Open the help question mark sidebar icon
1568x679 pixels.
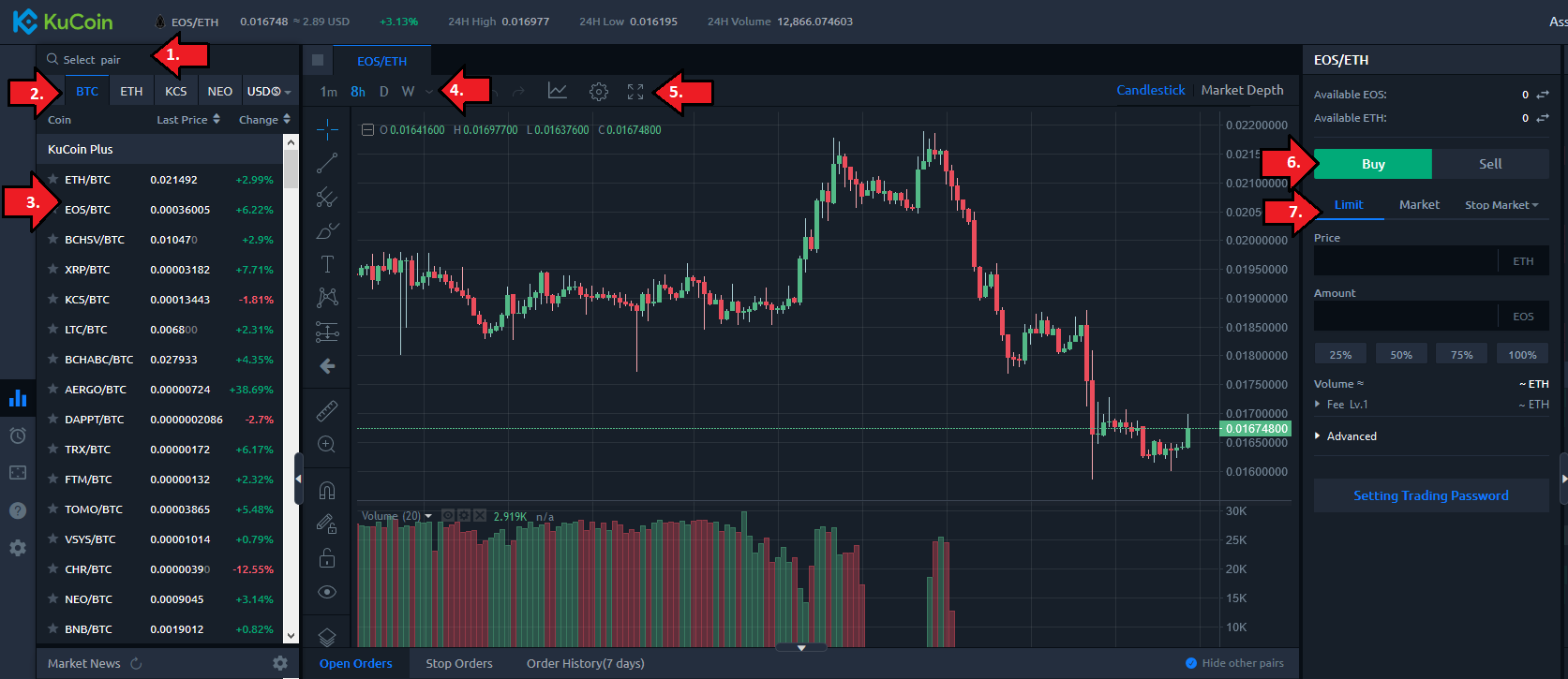(18, 510)
